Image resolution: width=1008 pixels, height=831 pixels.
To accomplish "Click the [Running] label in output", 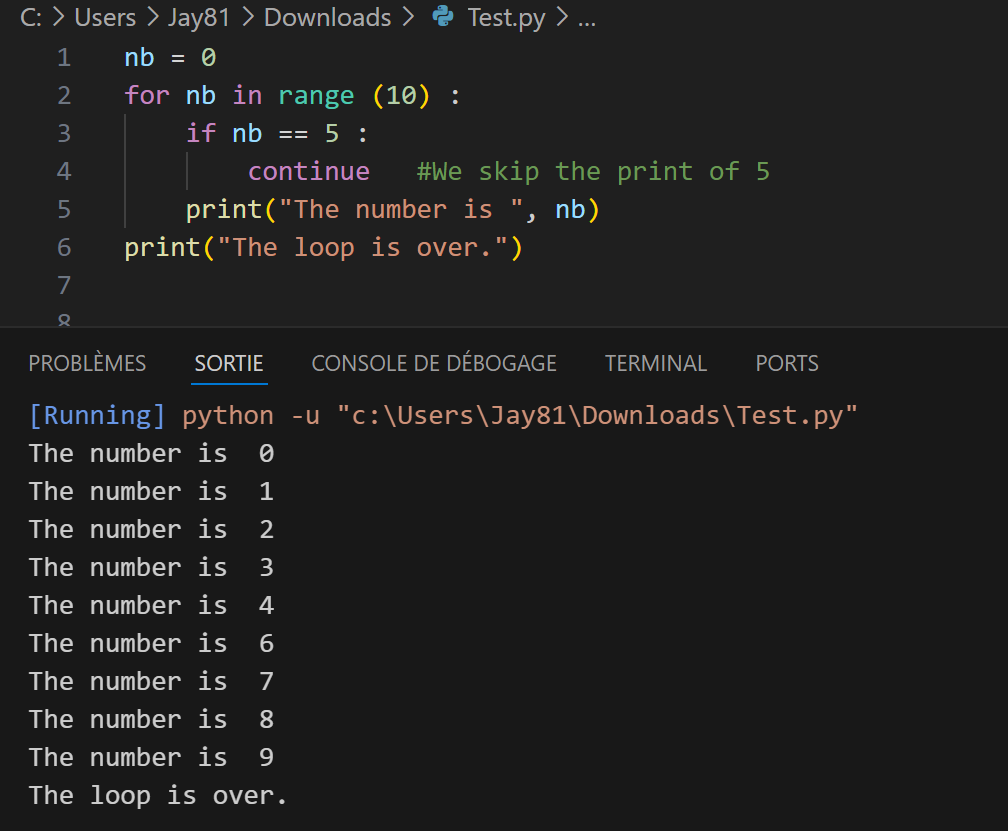I will (97, 416).
